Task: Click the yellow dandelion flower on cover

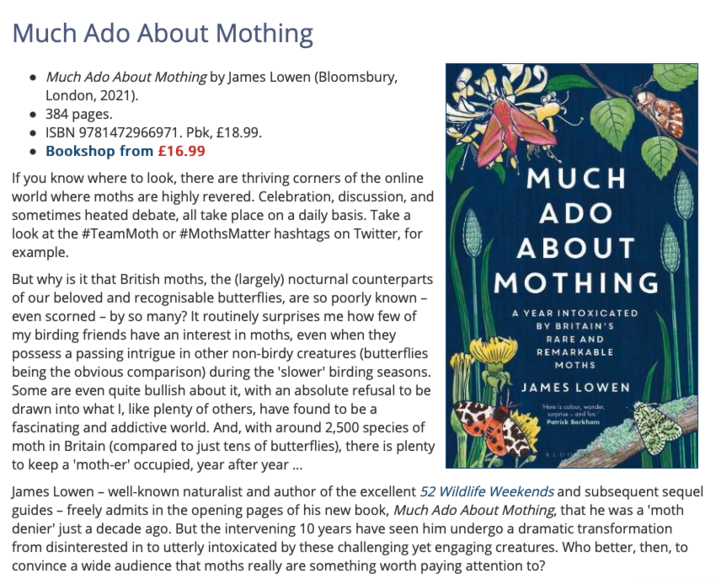Action: 493,349
